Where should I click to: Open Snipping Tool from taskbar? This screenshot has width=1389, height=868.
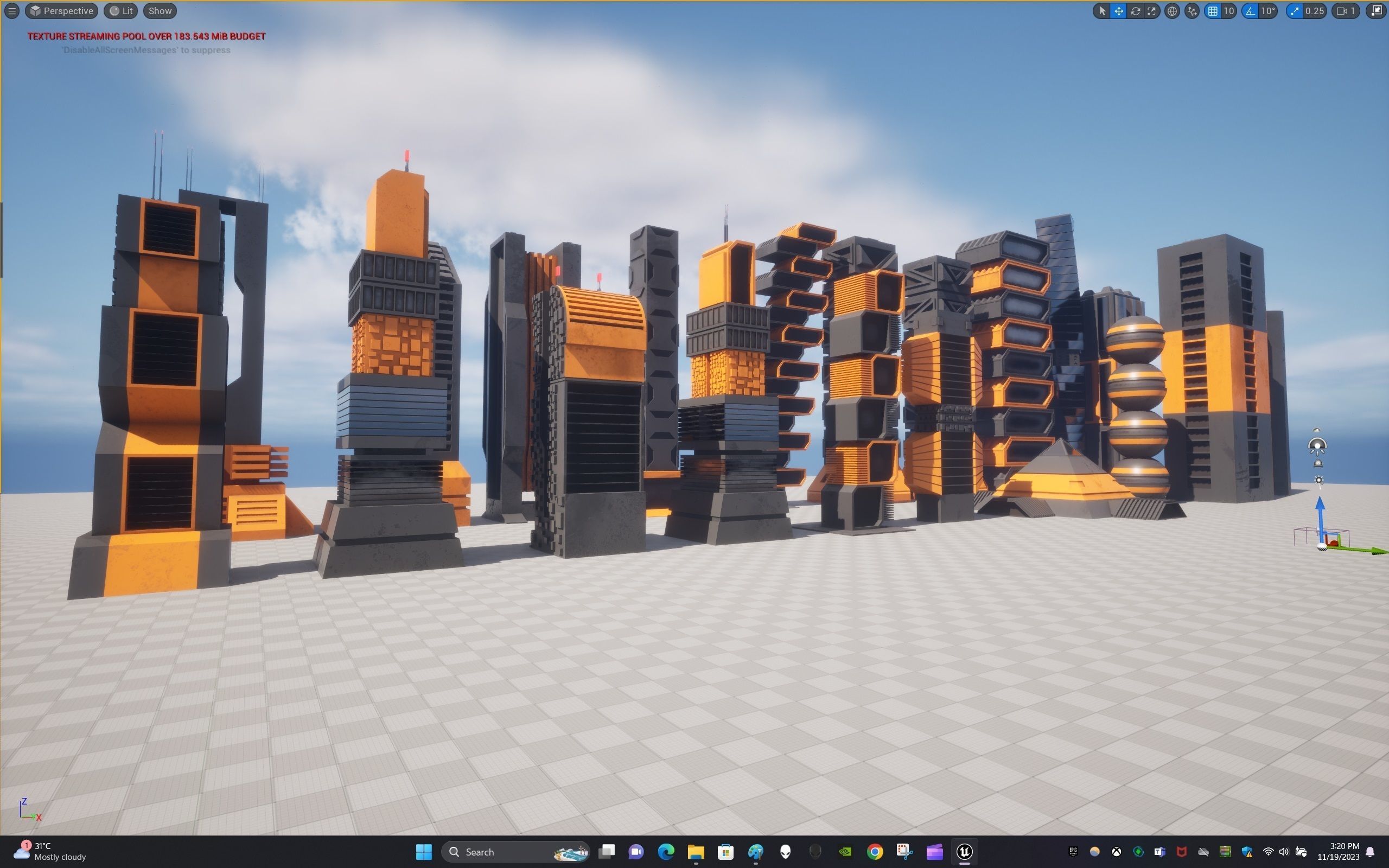[904, 851]
